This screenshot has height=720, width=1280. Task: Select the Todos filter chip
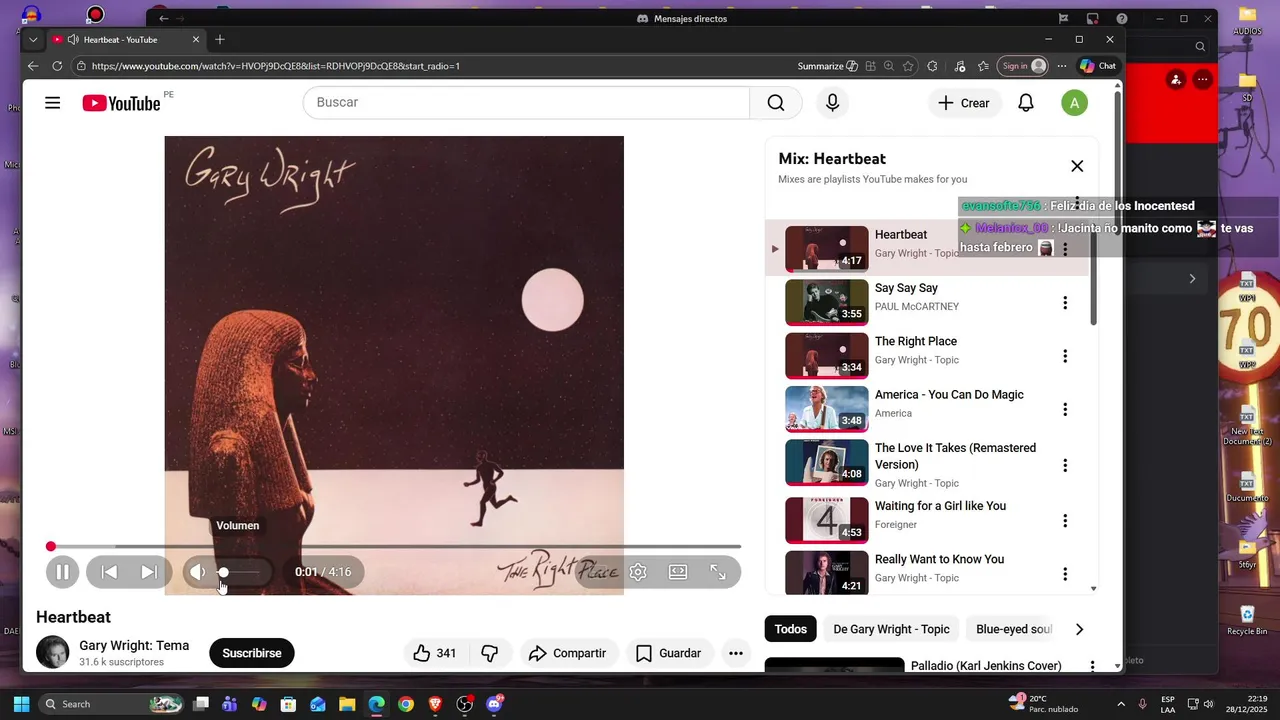[x=790, y=629]
